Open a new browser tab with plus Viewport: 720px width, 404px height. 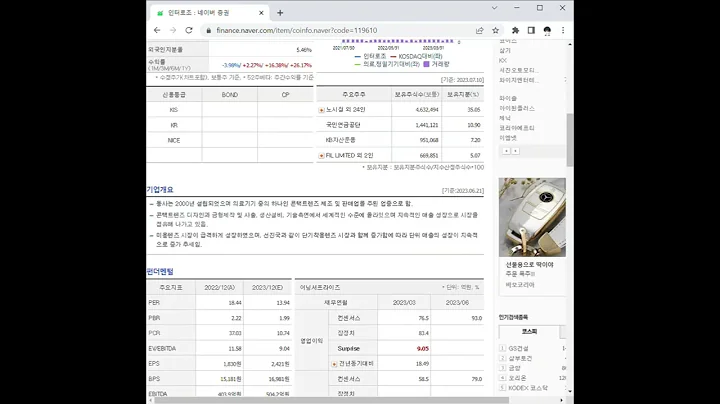click(x=280, y=13)
